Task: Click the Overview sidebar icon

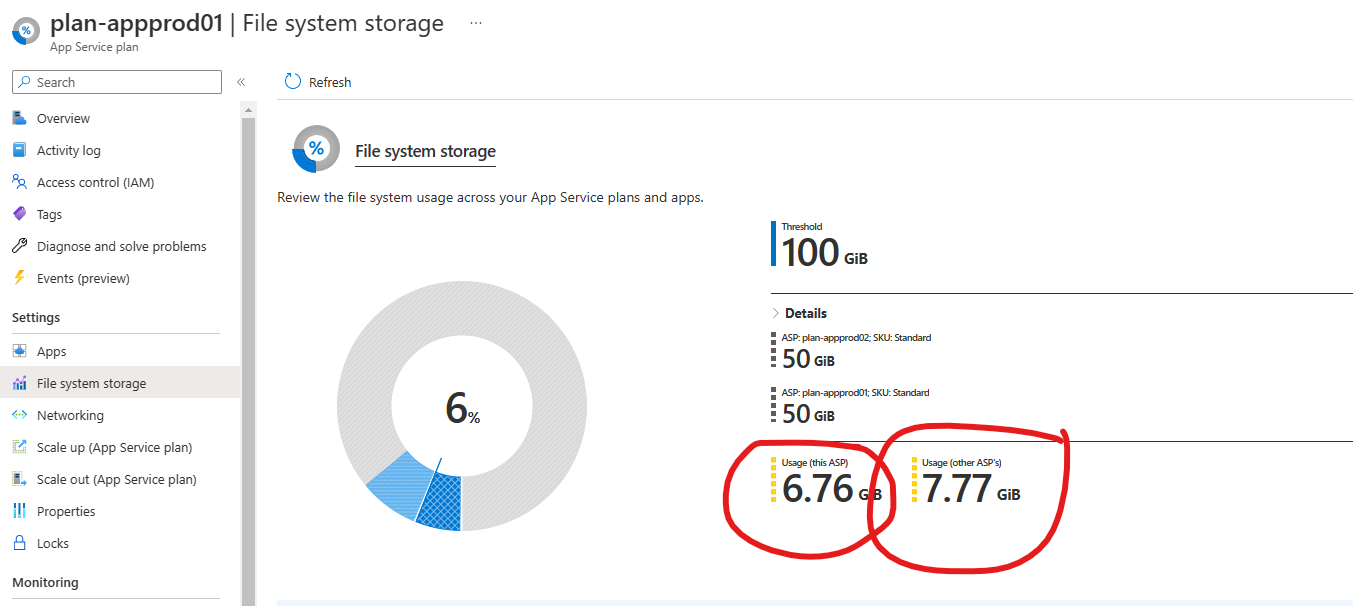Action: pos(19,118)
